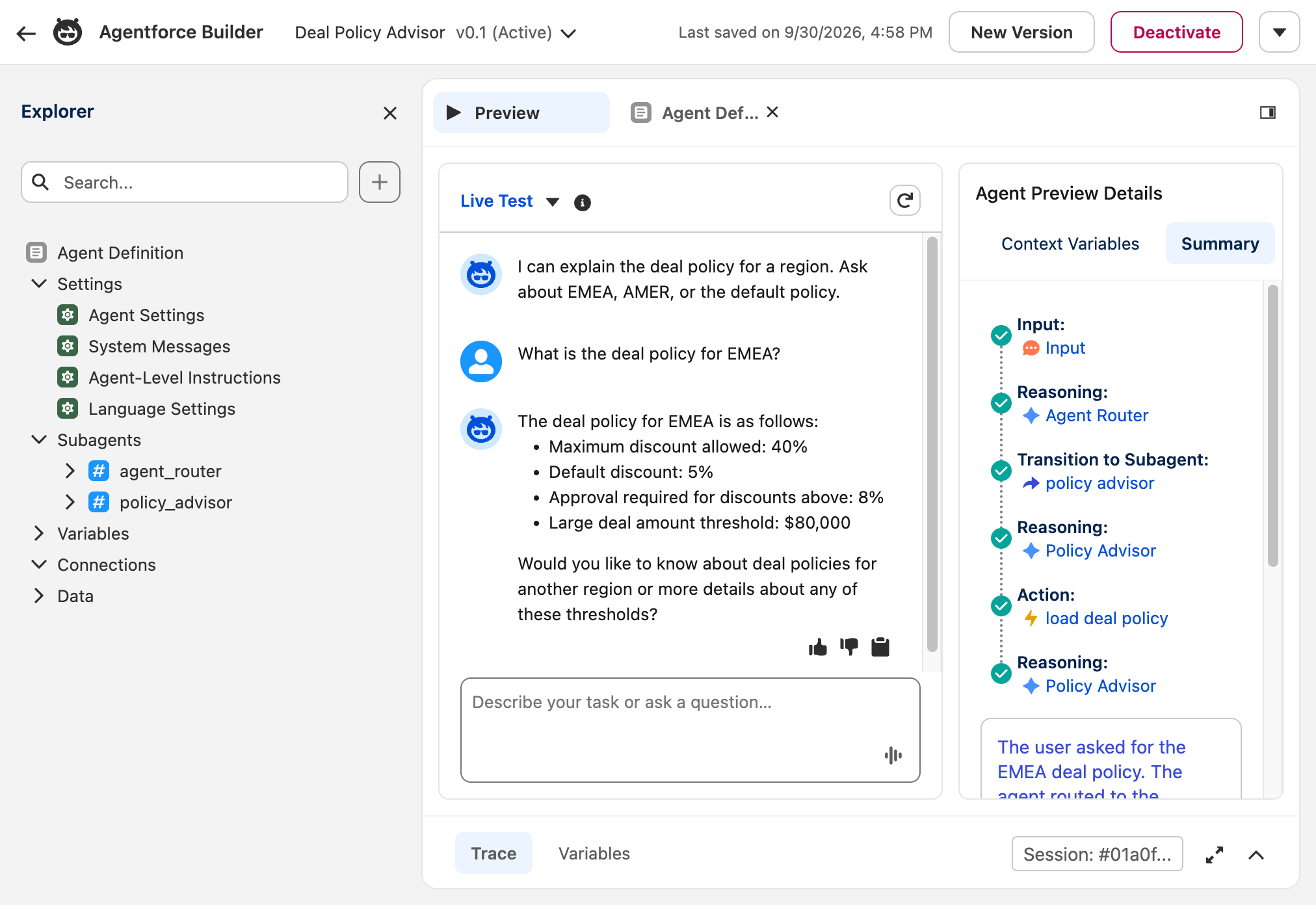Click the Live Test info icon
This screenshot has height=905, width=1316.
(x=583, y=203)
